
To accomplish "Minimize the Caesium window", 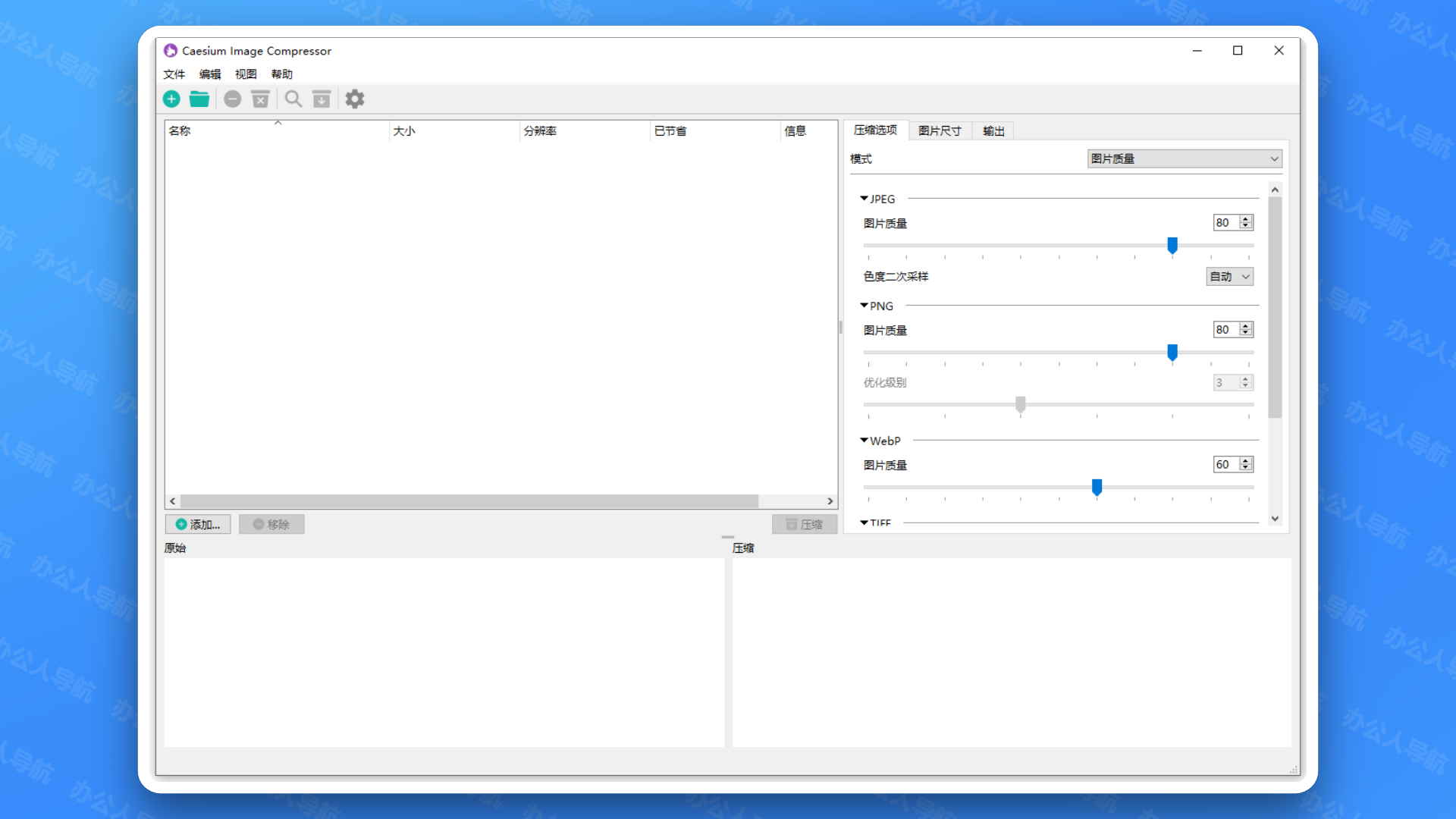I will [x=1197, y=51].
